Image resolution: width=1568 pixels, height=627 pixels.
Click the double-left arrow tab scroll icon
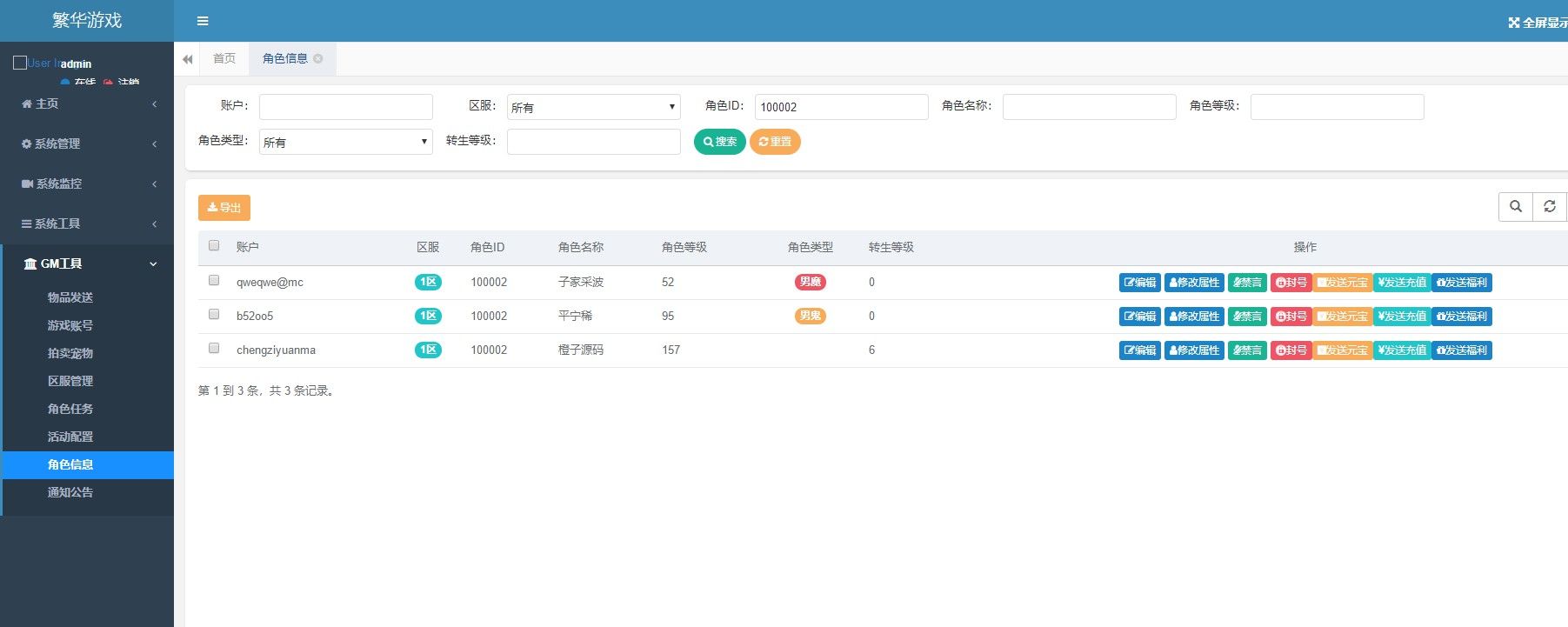pos(188,59)
